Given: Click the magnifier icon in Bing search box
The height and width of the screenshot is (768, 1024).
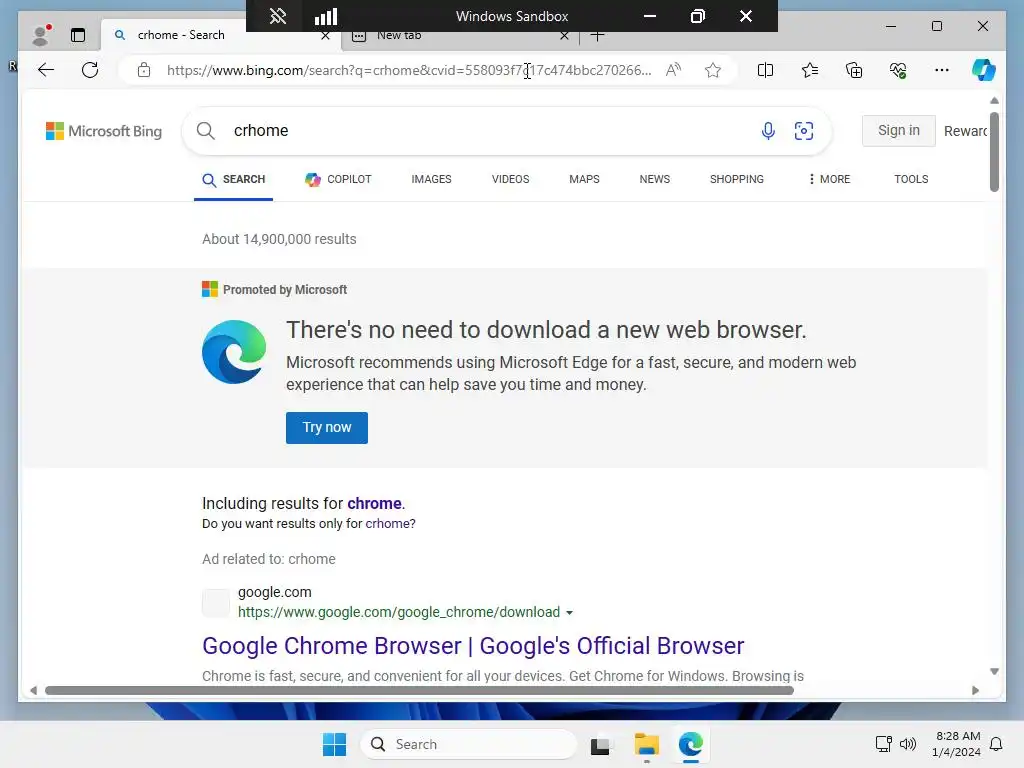Looking at the screenshot, I should 206,131.
